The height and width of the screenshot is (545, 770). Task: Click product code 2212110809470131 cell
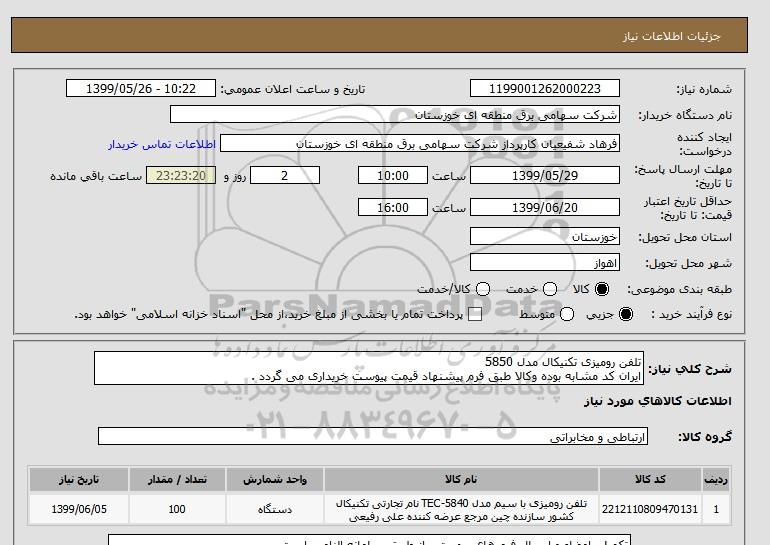650,509
